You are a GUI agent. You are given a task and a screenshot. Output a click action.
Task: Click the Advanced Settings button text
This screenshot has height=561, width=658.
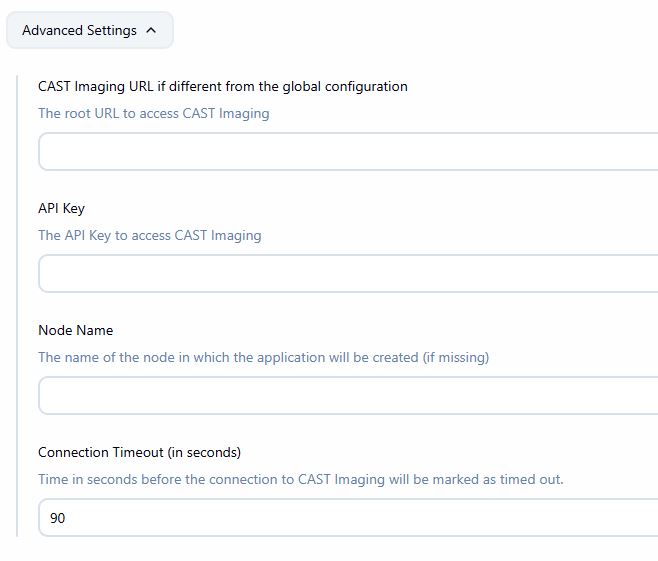tap(79, 30)
